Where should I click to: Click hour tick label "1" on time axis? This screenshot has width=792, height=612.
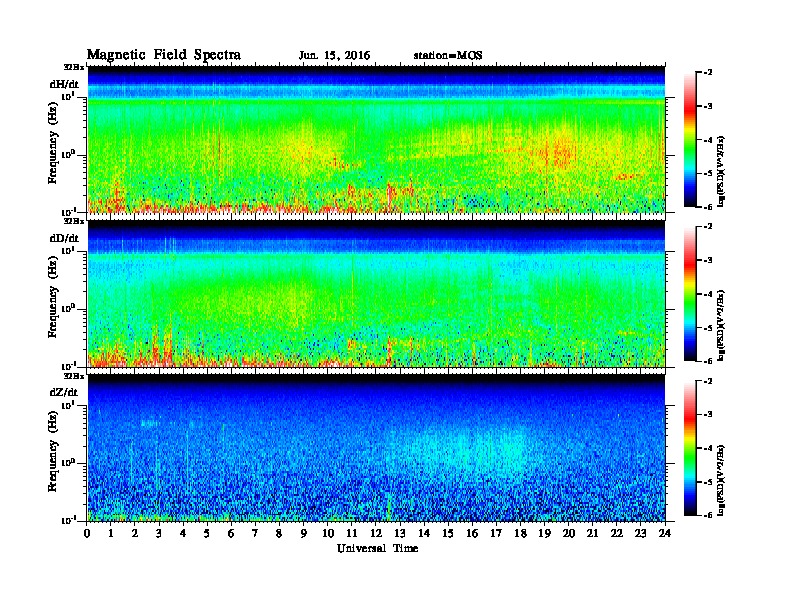[111, 534]
